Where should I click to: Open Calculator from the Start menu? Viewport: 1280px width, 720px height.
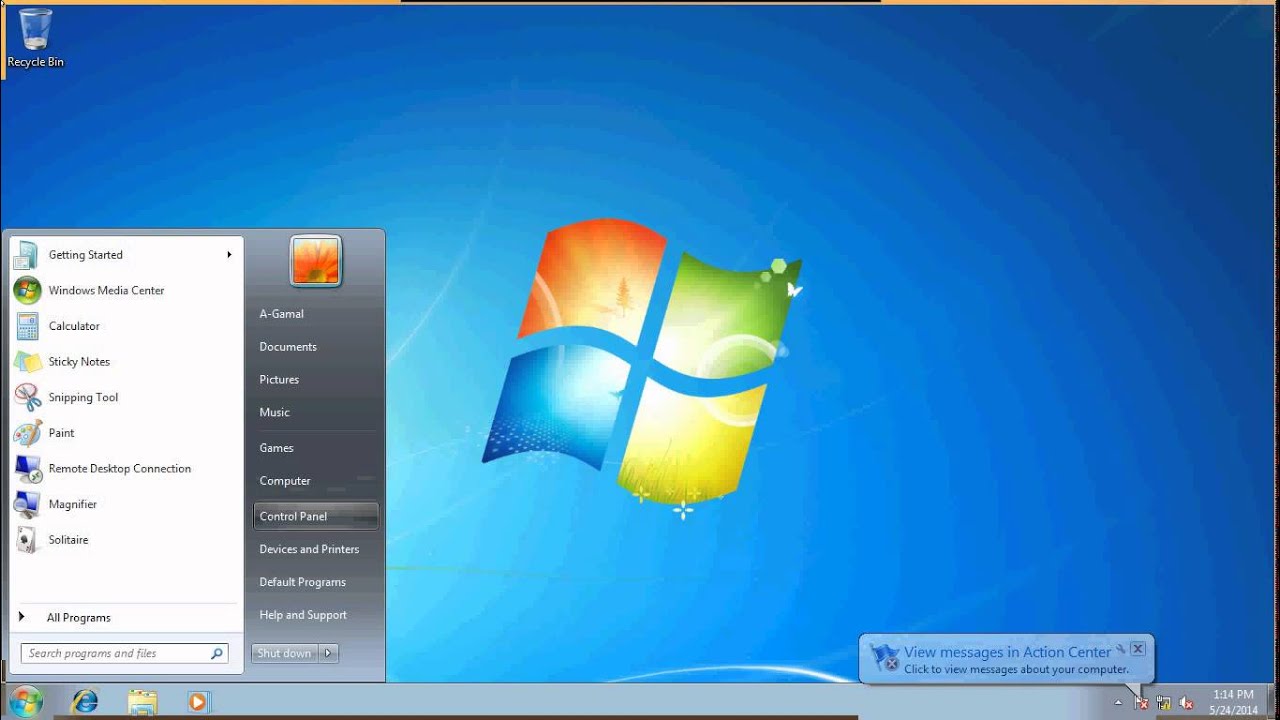point(126,326)
